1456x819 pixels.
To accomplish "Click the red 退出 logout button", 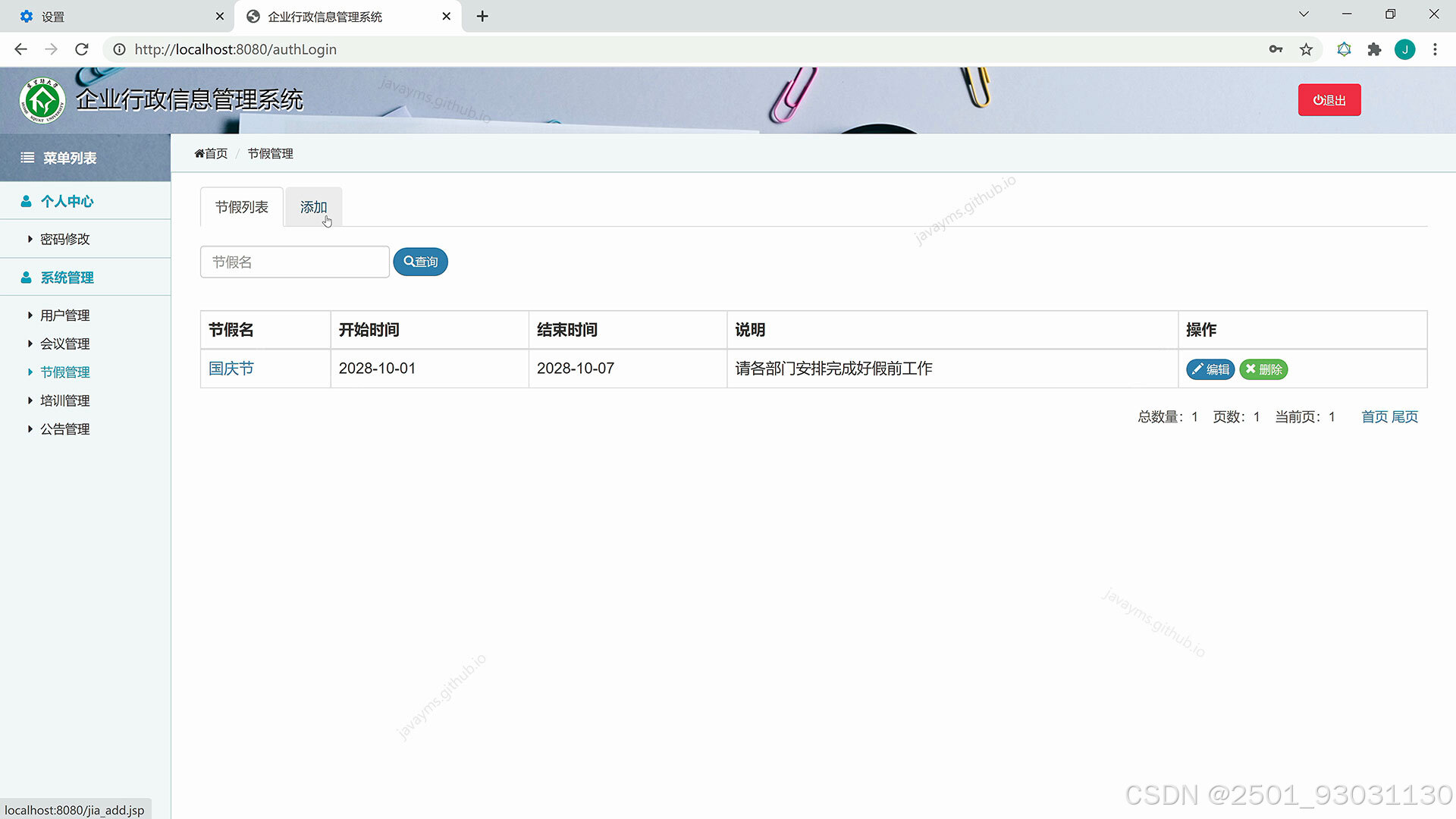I will point(1329,100).
